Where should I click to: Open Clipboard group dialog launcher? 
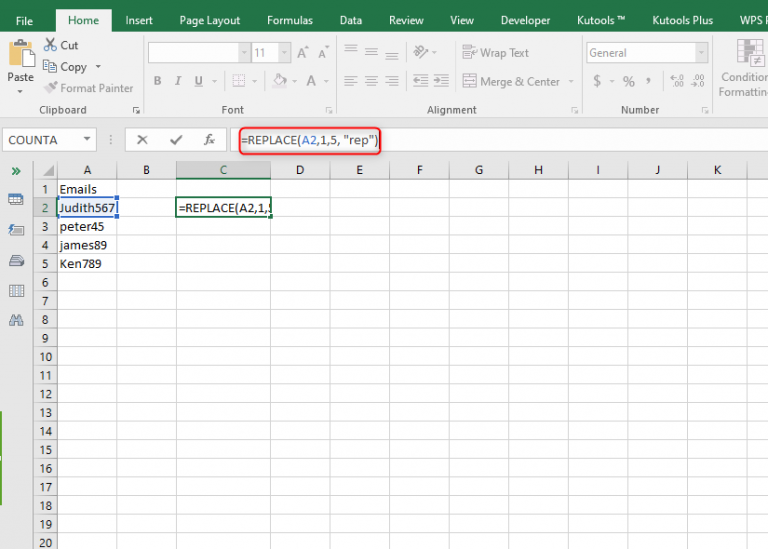[x=136, y=111]
